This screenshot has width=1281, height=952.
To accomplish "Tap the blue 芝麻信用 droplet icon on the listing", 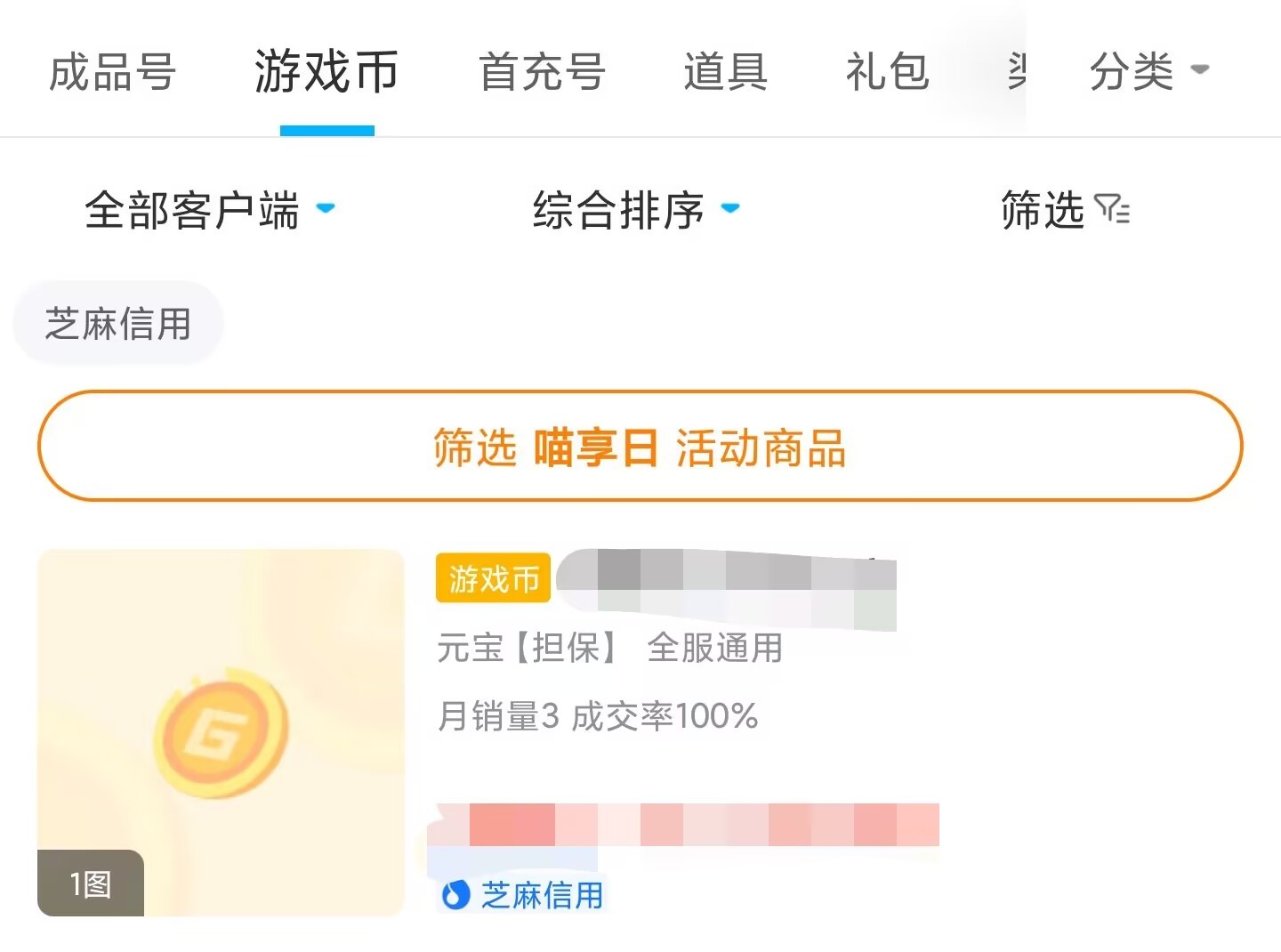I will click(x=455, y=894).
